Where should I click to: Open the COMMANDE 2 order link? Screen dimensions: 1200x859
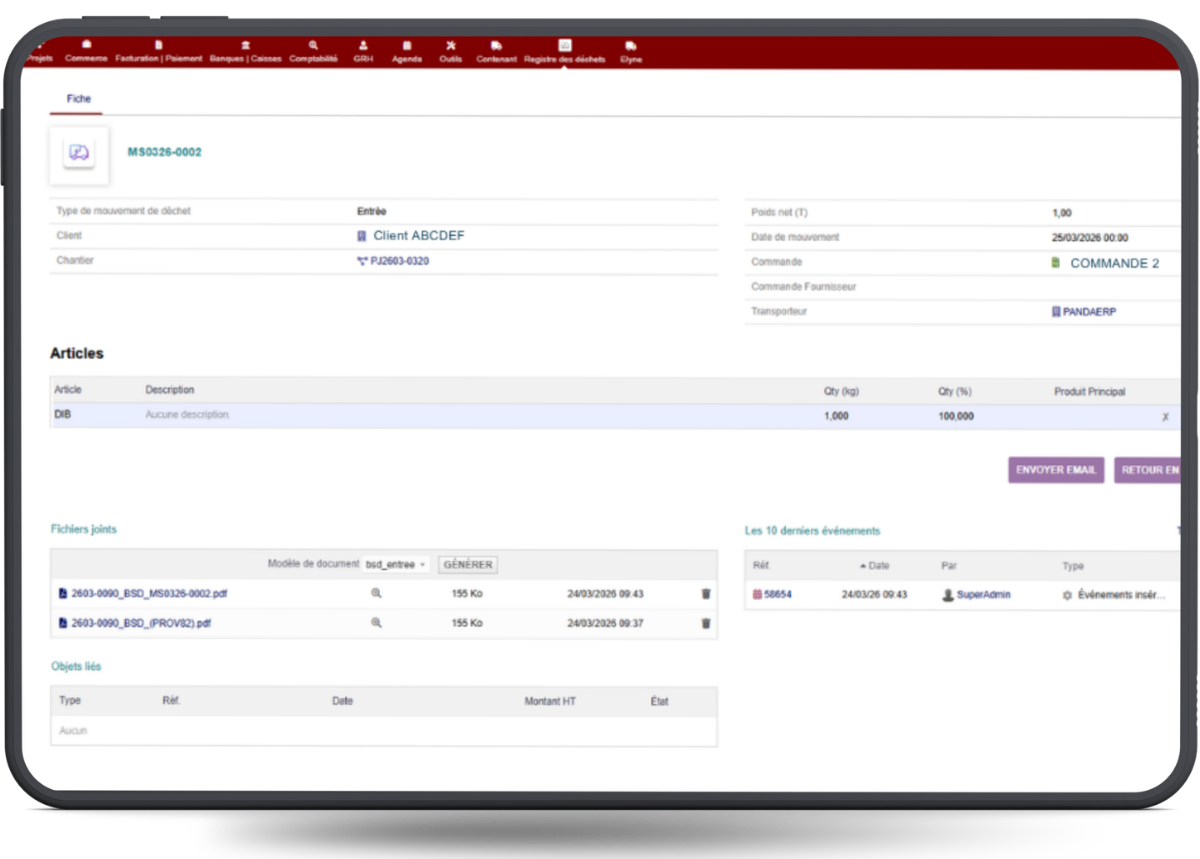pyautogui.click(x=1114, y=263)
